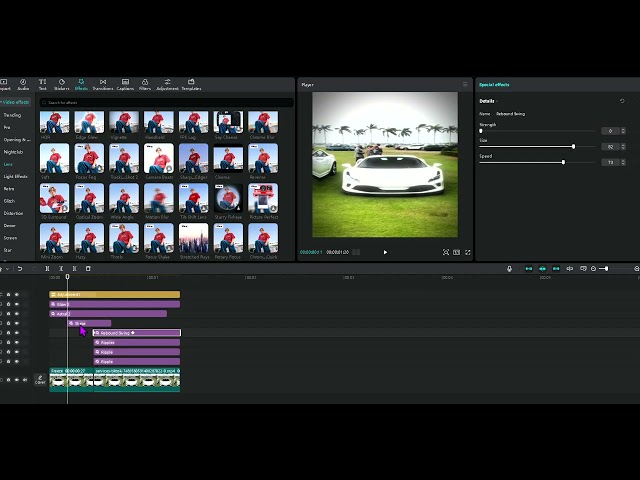The image size is (640, 480).
Task: Choose the Vignette effect thumbnail
Action: [124, 122]
